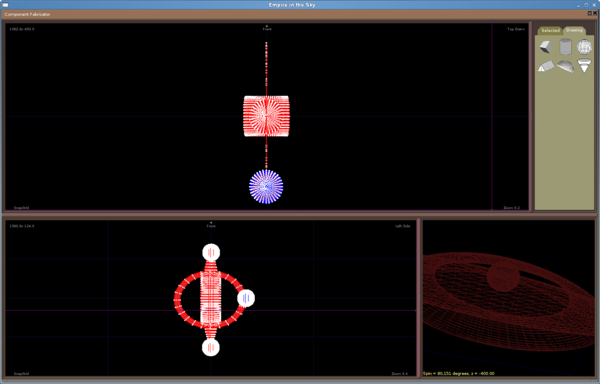Screen dimensions: 600x384
Task: Select the triangular prism shape tool
Action: pyautogui.click(x=546, y=66)
